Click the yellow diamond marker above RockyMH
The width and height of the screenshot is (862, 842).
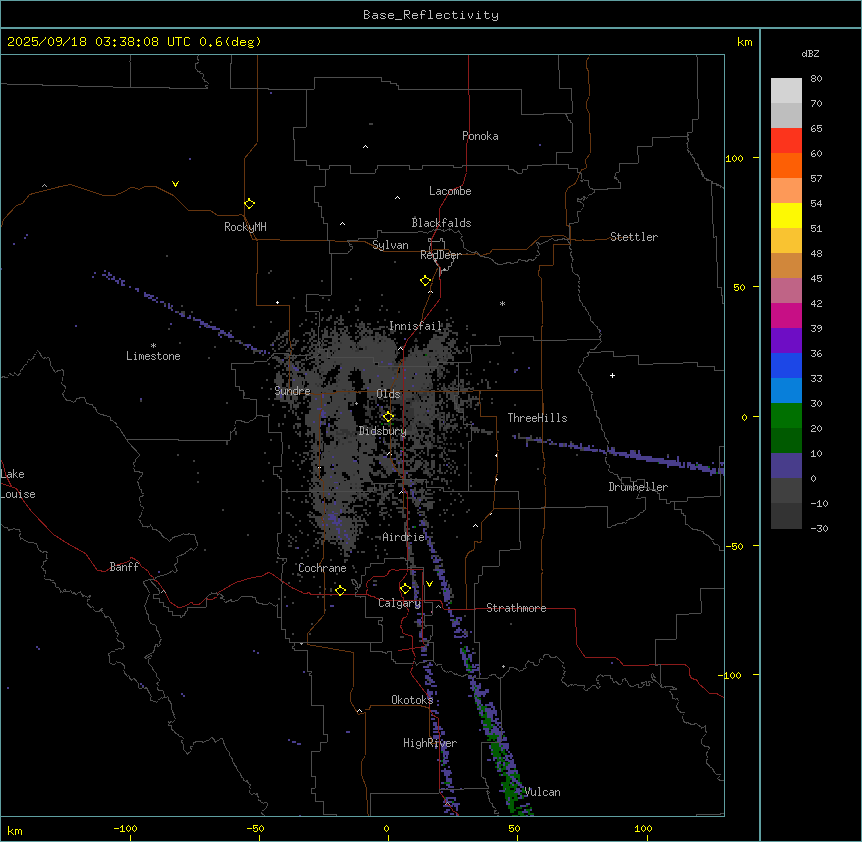[249, 203]
